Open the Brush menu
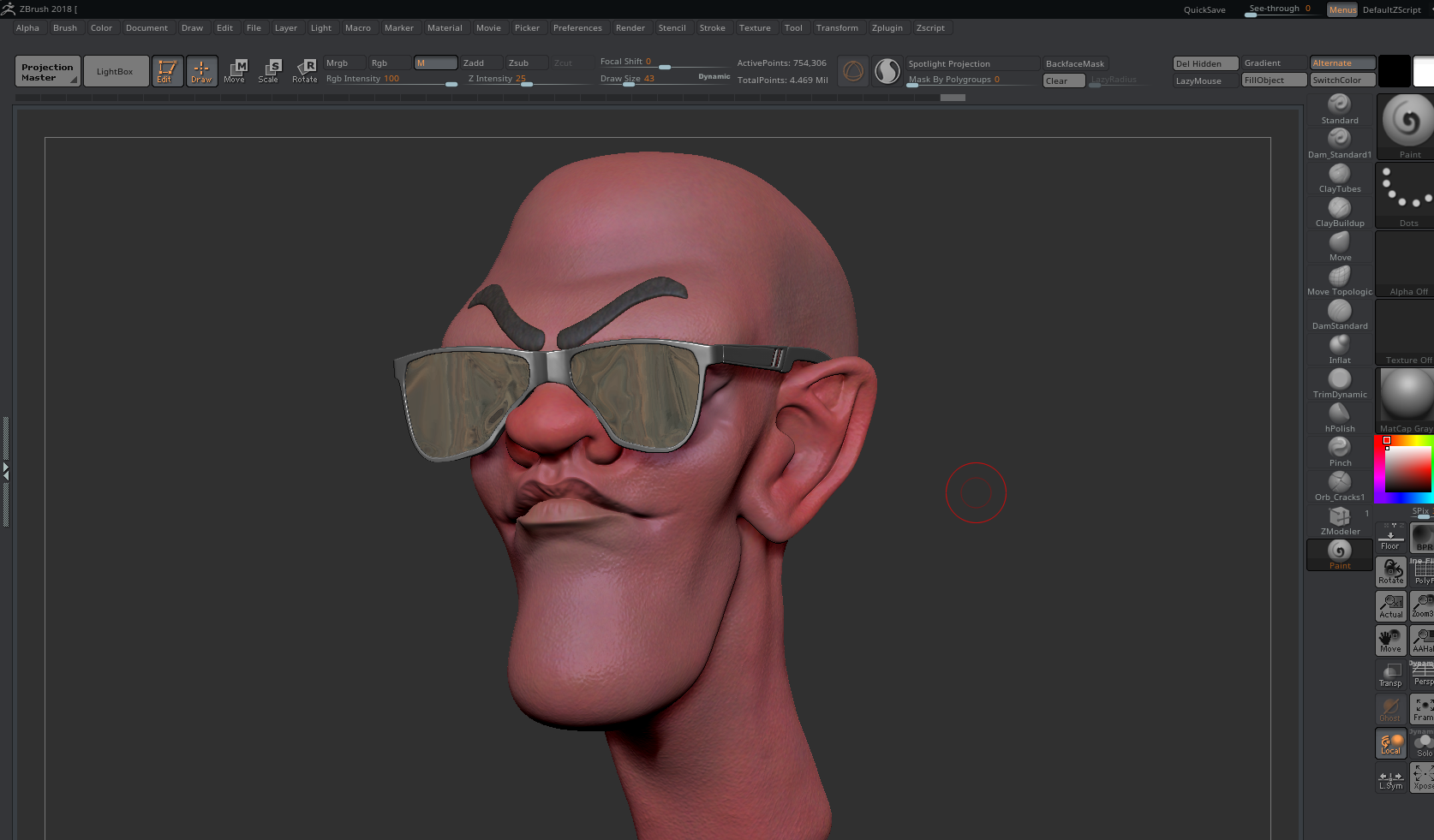The width and height of the screenshot is (1434, 840). coord(65,28)
